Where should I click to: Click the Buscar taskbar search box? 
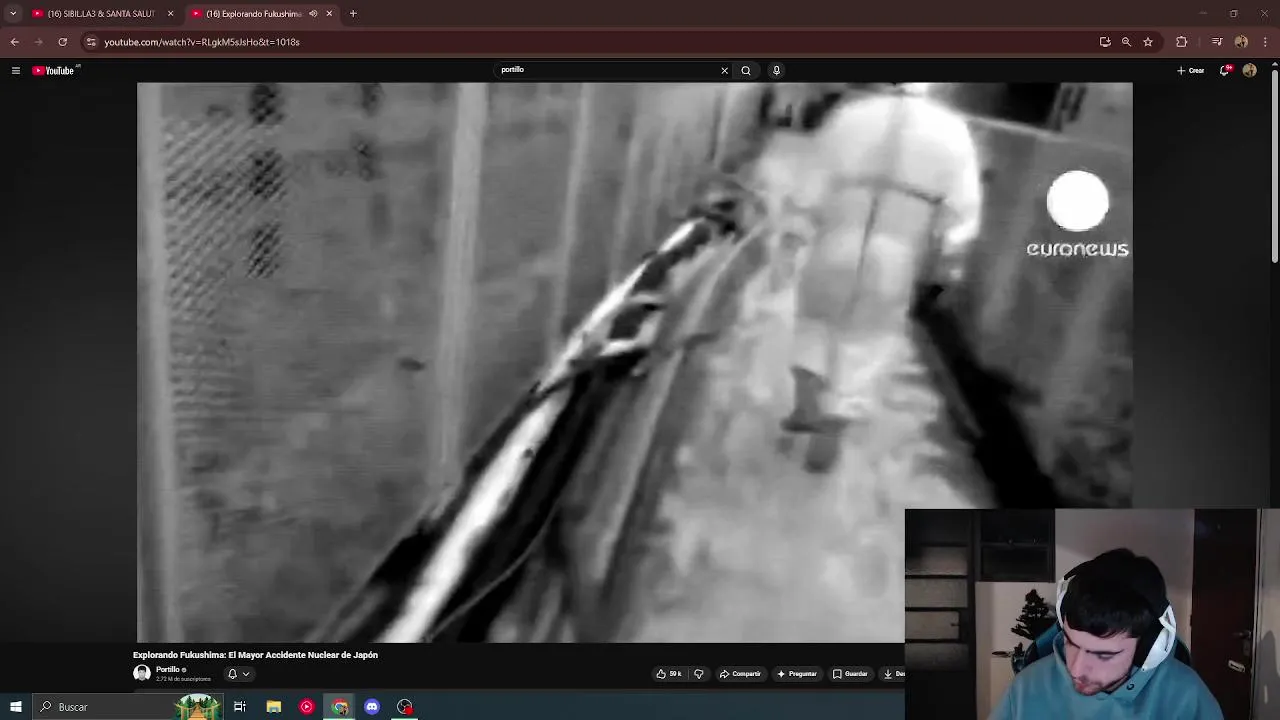coord(128,707)
